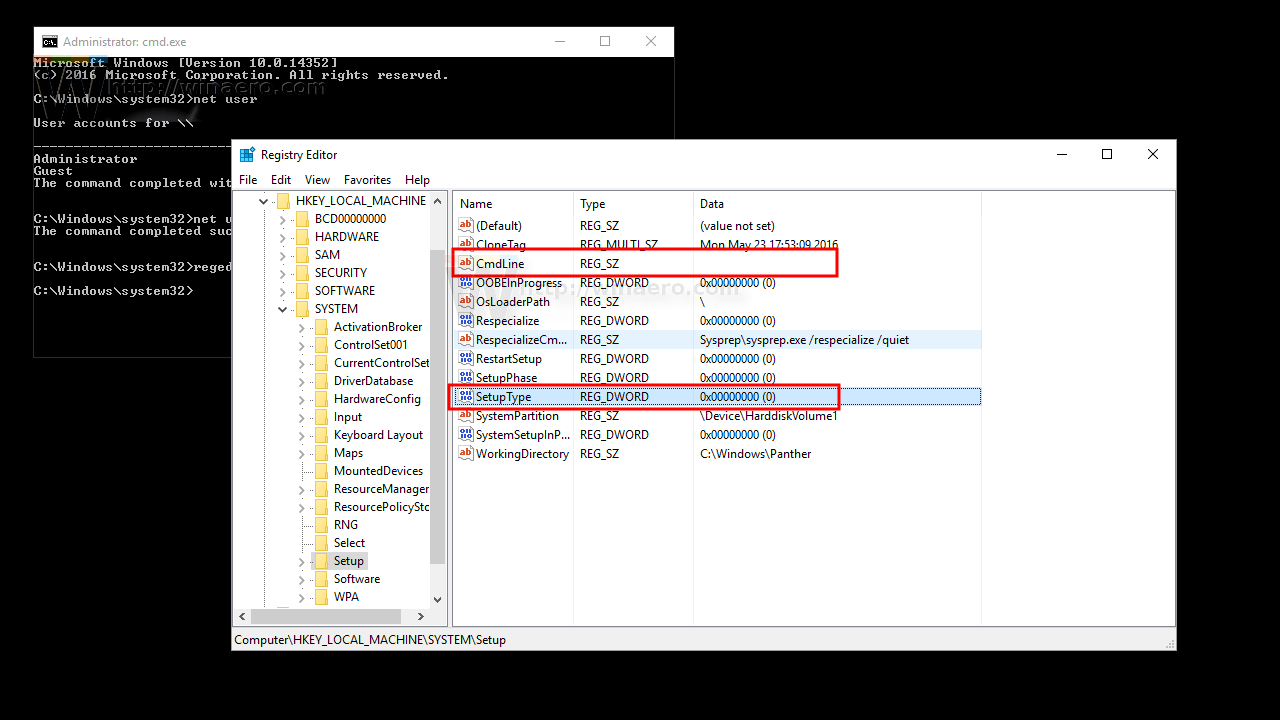Viewport: 1280px width, 720px height.
Task: Click the REG_MULTI_SZ icon beside CloneTag
Action: point(464,244)
